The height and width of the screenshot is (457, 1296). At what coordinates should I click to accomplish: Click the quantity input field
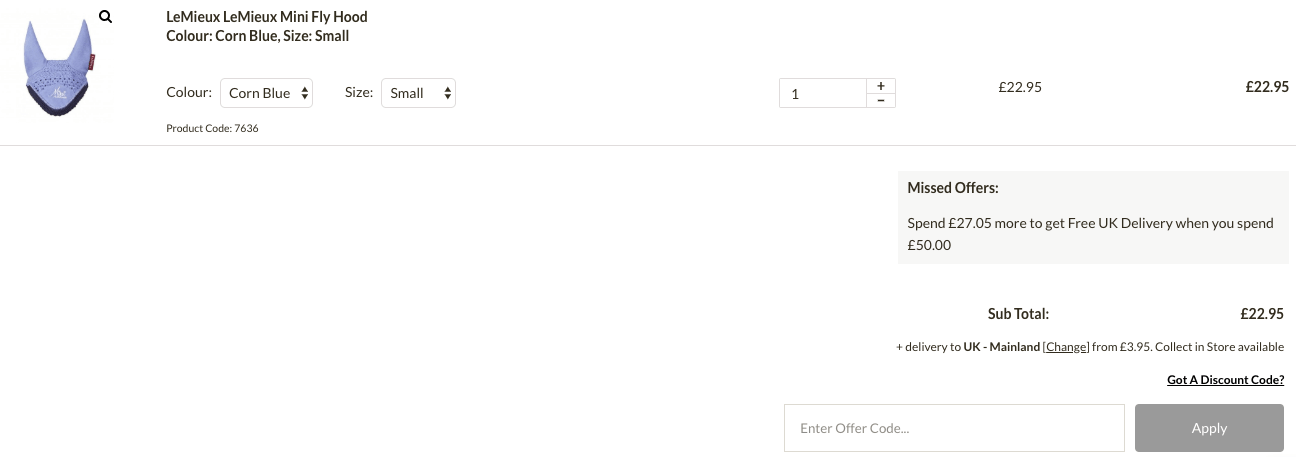[822, 93]
